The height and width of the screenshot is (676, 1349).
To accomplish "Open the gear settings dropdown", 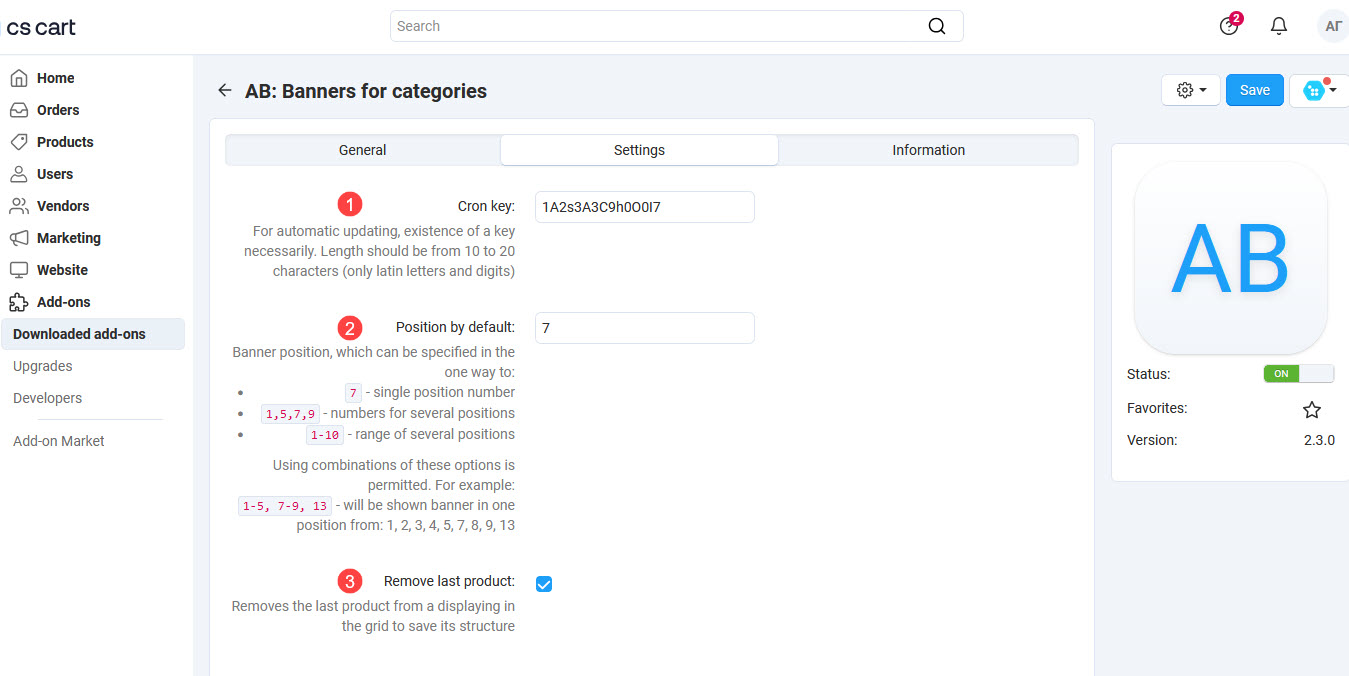I will click(1190, 89).
